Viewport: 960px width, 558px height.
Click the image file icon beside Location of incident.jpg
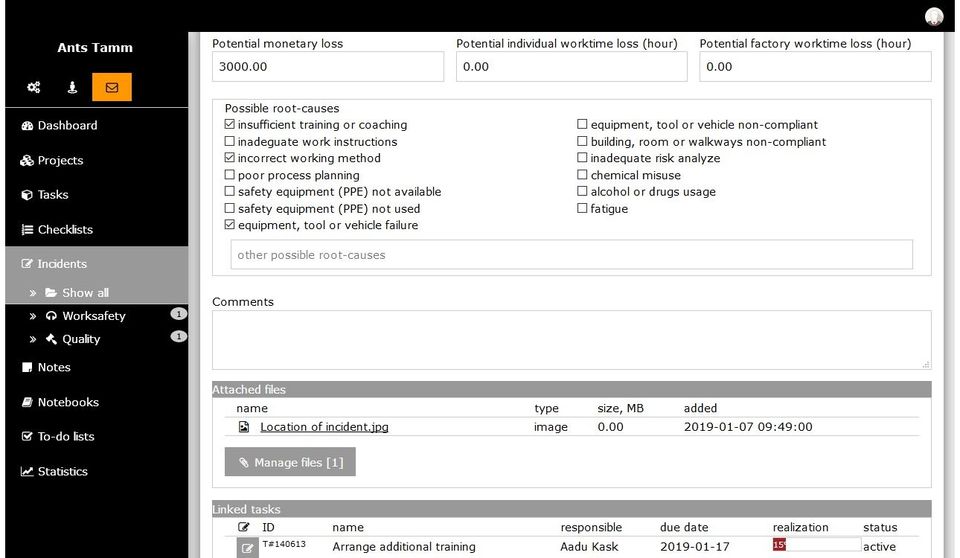click(x=244, y=427)
